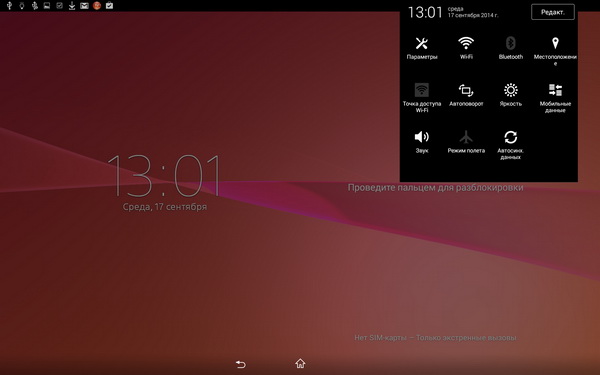Tap the Звук sound icon

click(422, 142)
